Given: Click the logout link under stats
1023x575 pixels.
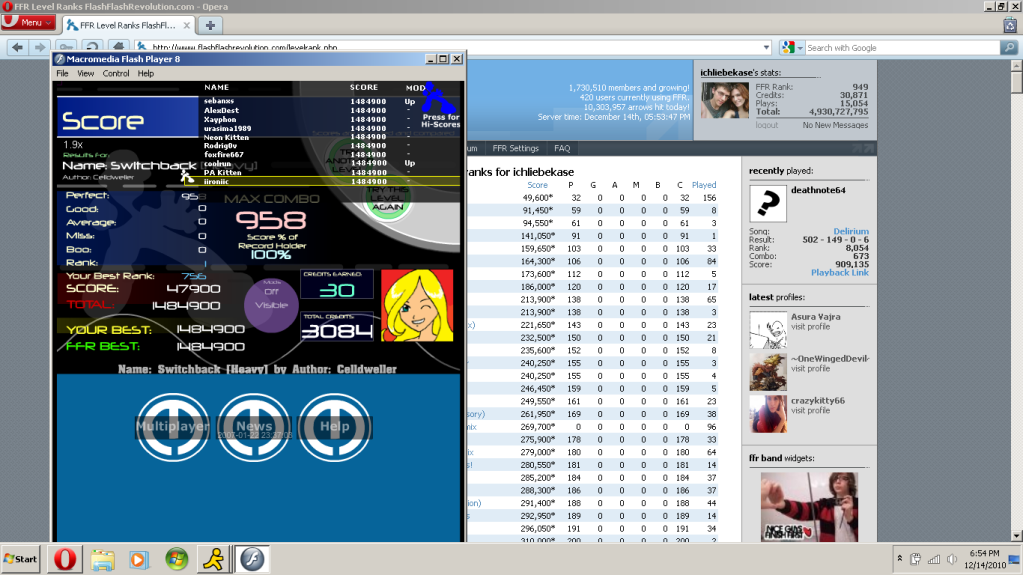Looking at the screenshot, I should [x=766, y=125].
